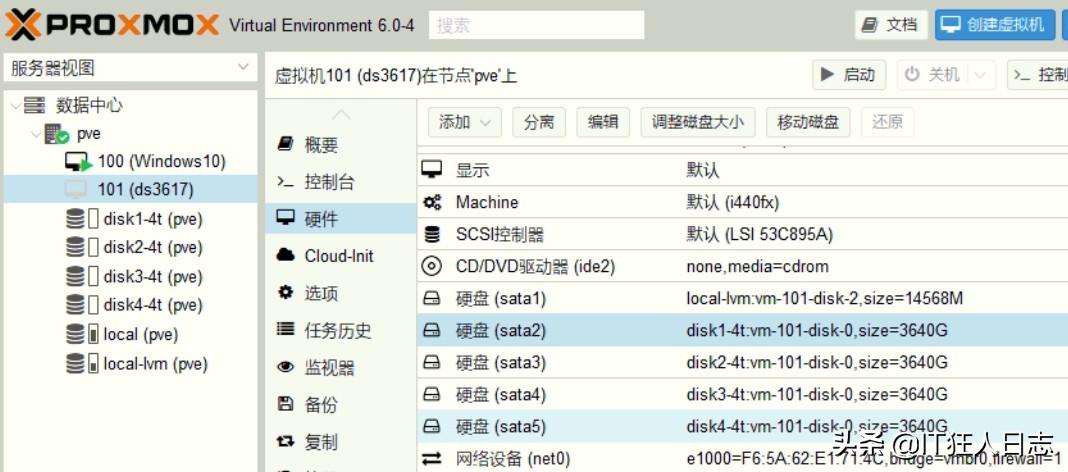Open the 任务历史 task history tab
Screen dimensions: 1068x472
point(341,330)
